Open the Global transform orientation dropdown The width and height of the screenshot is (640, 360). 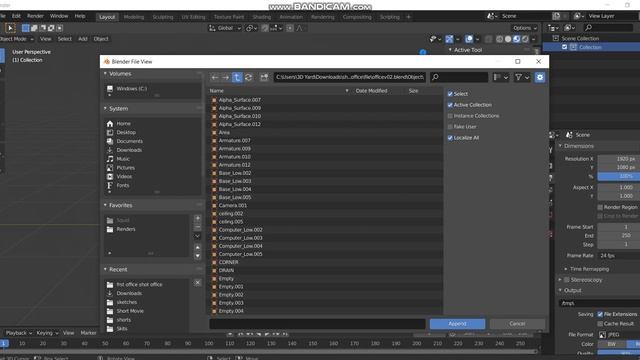(225, 28)
